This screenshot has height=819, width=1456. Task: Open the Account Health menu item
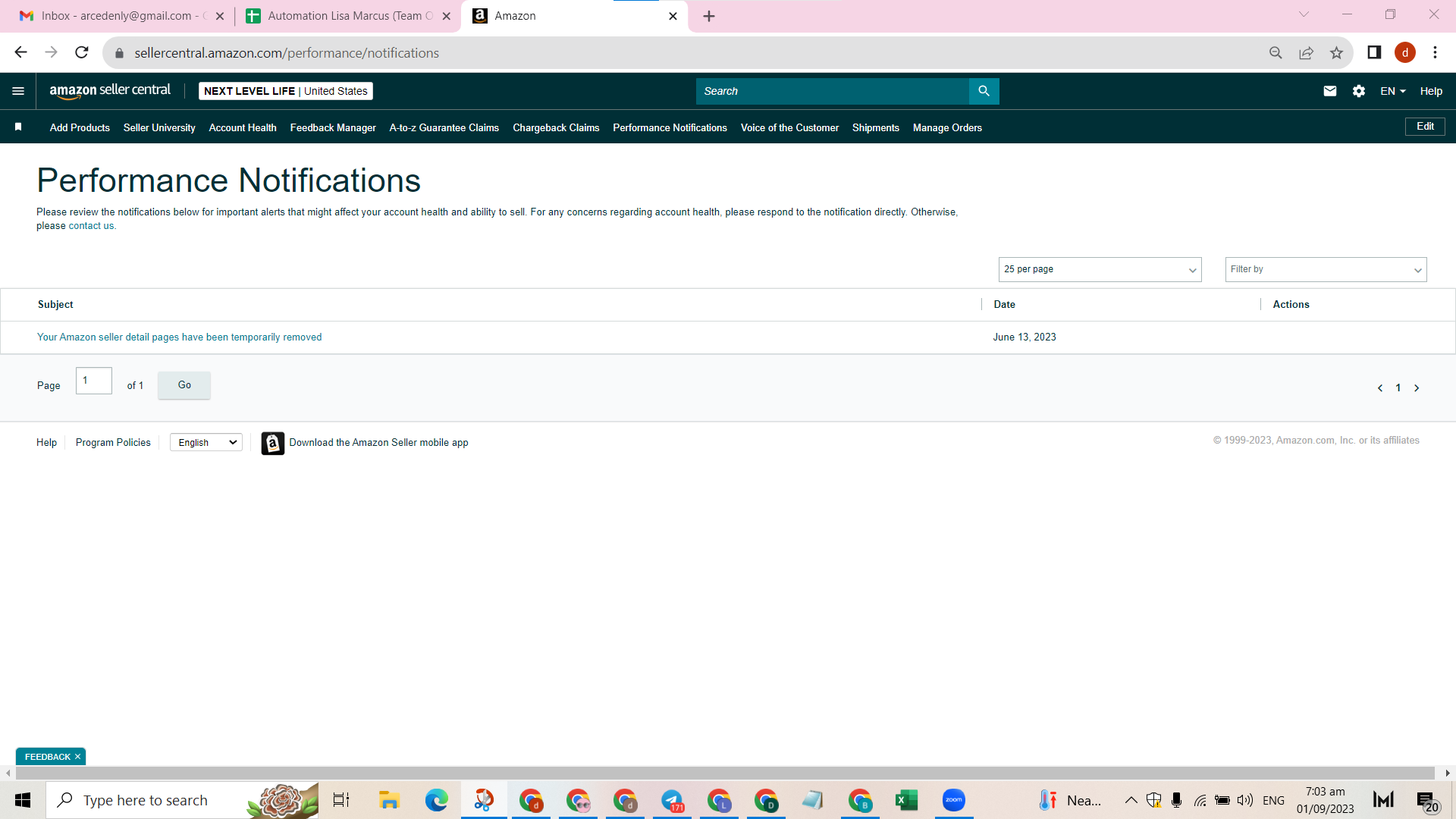243,127
